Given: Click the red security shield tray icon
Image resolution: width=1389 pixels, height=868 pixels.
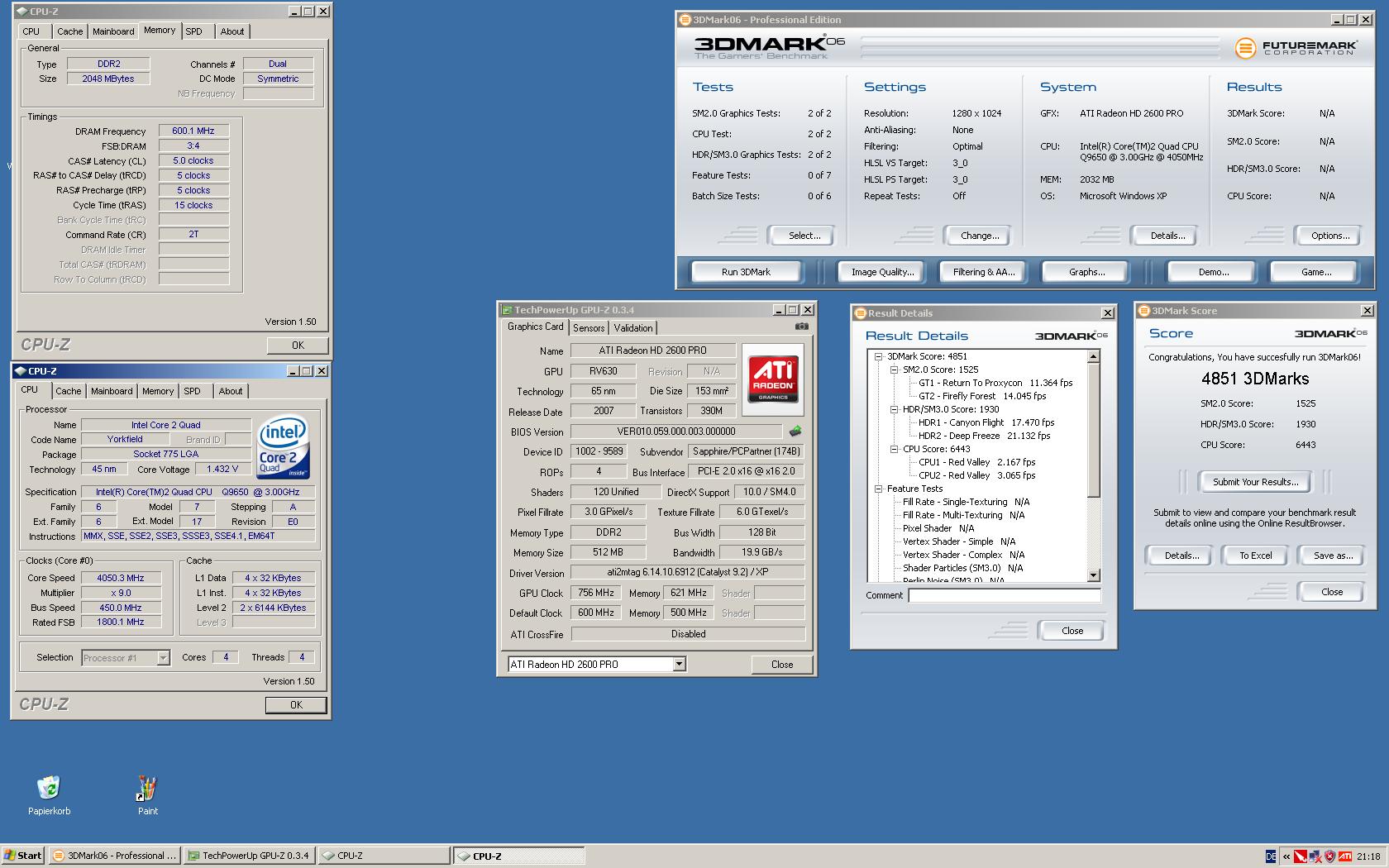Looking at the screenshot, I should tap(1329, 856).
